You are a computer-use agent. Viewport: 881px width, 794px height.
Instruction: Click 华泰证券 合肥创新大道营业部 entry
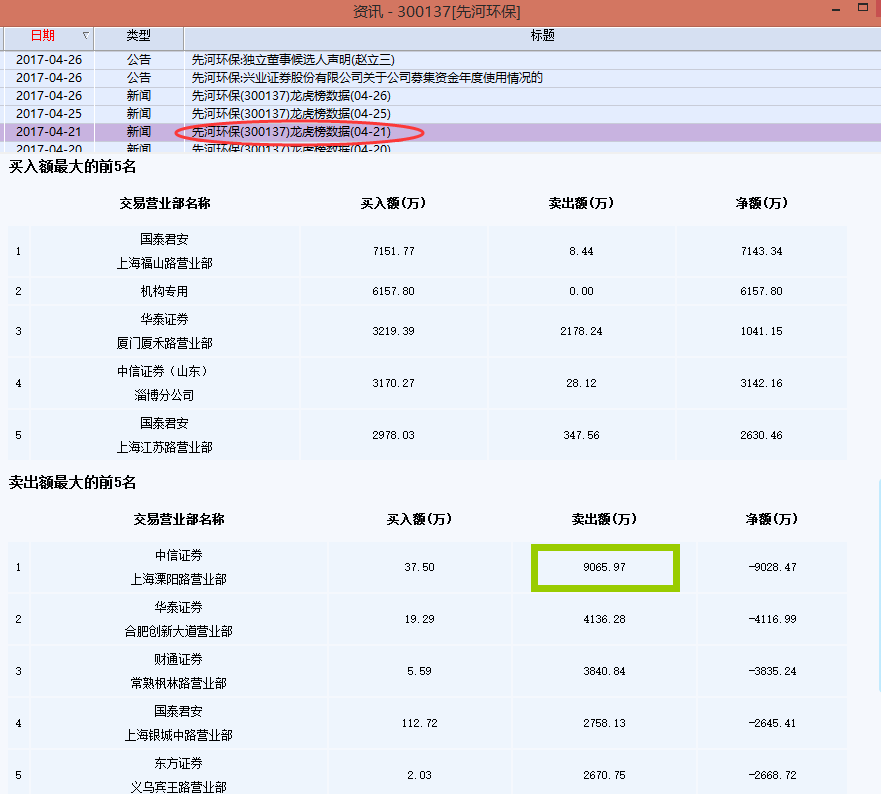(x=179, y=619)
